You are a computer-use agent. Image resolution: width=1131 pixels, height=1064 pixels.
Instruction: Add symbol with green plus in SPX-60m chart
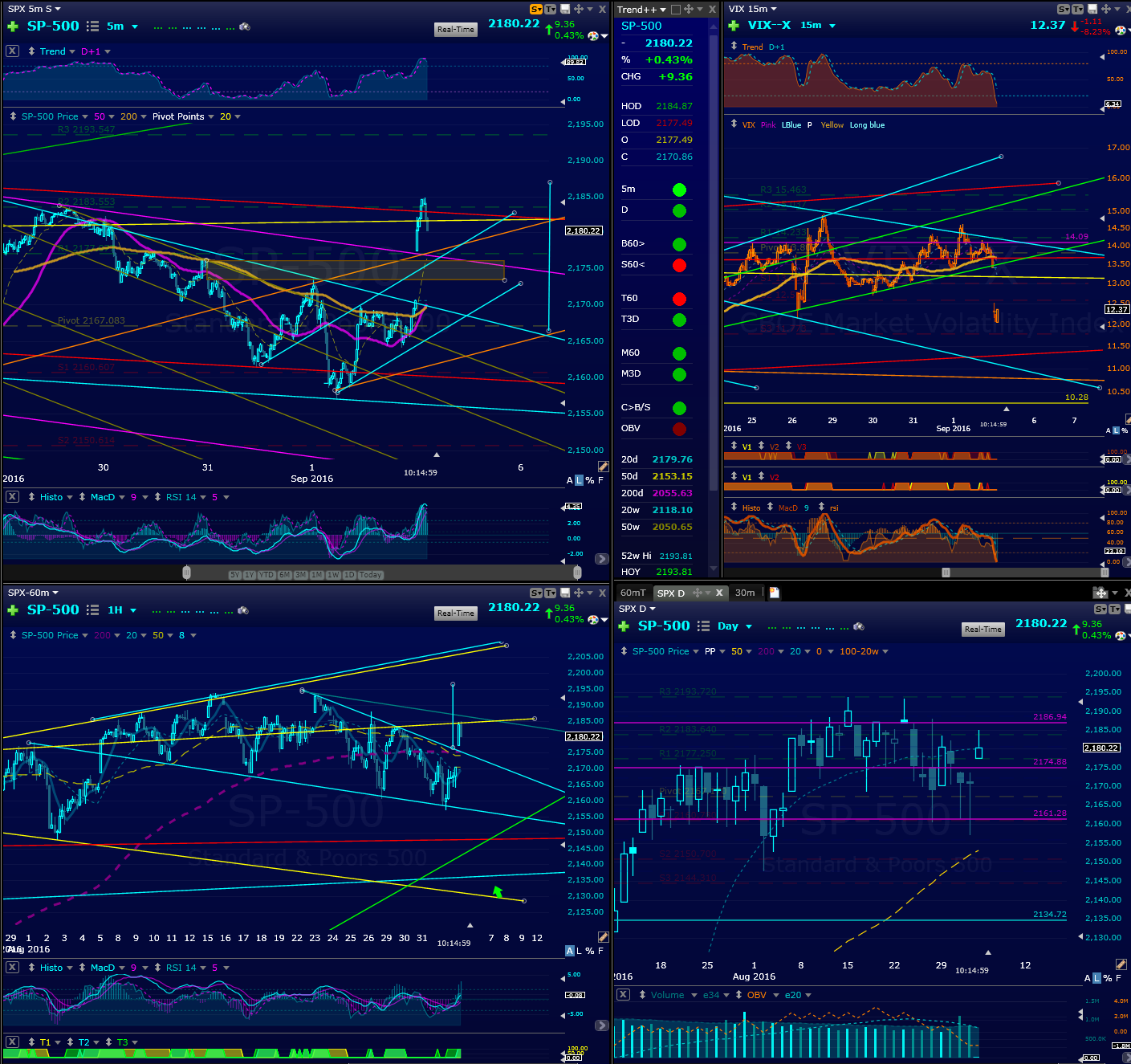click(12, 610)
